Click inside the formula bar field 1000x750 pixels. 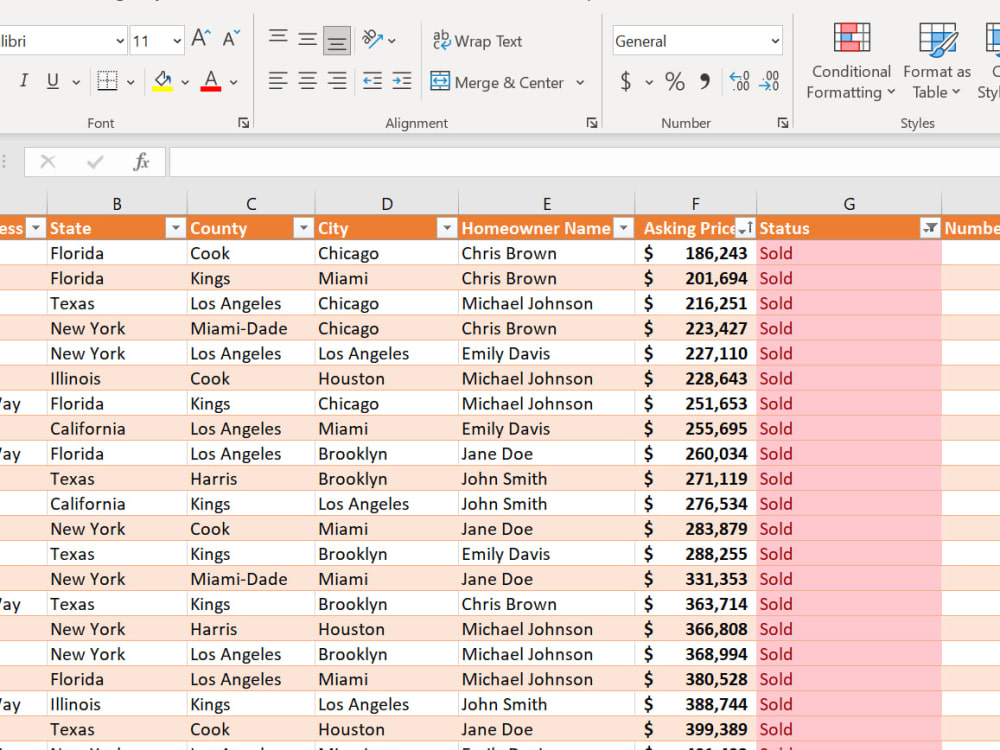584,162
